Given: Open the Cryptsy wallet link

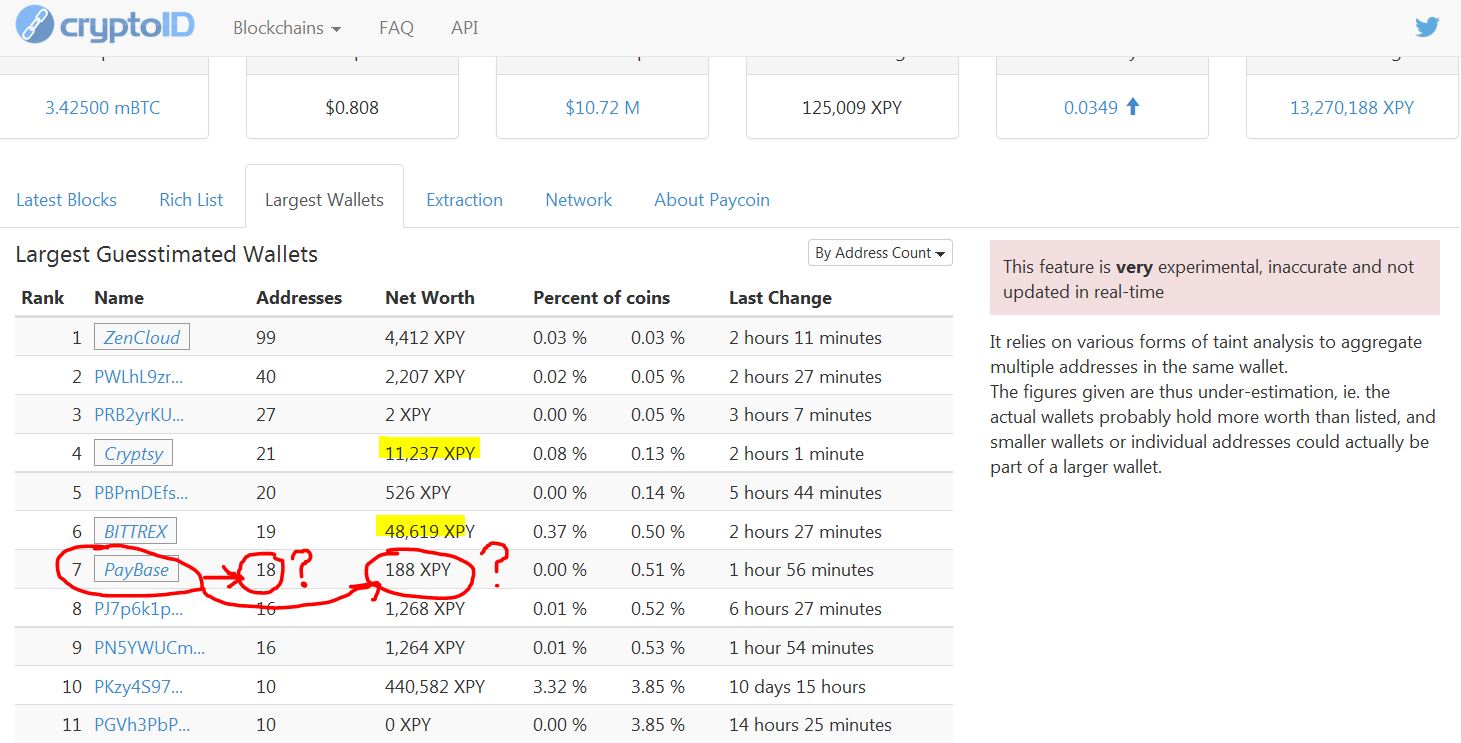Looking at the screenshot, I should point(133,453).
